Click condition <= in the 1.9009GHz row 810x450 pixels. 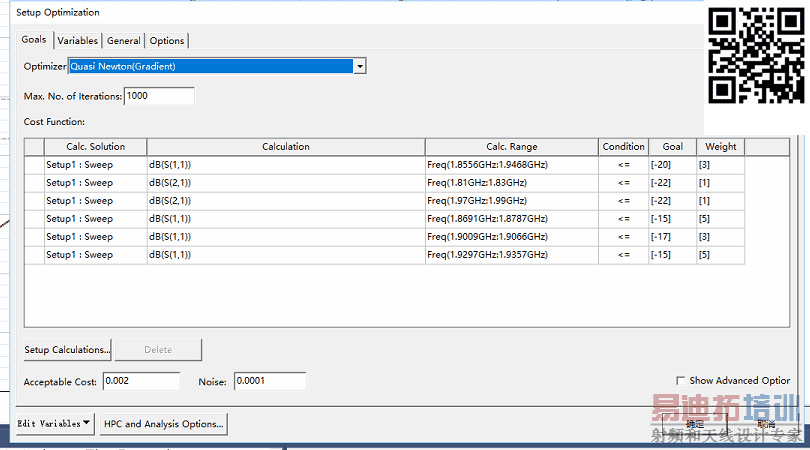click(x=624, y=237)
